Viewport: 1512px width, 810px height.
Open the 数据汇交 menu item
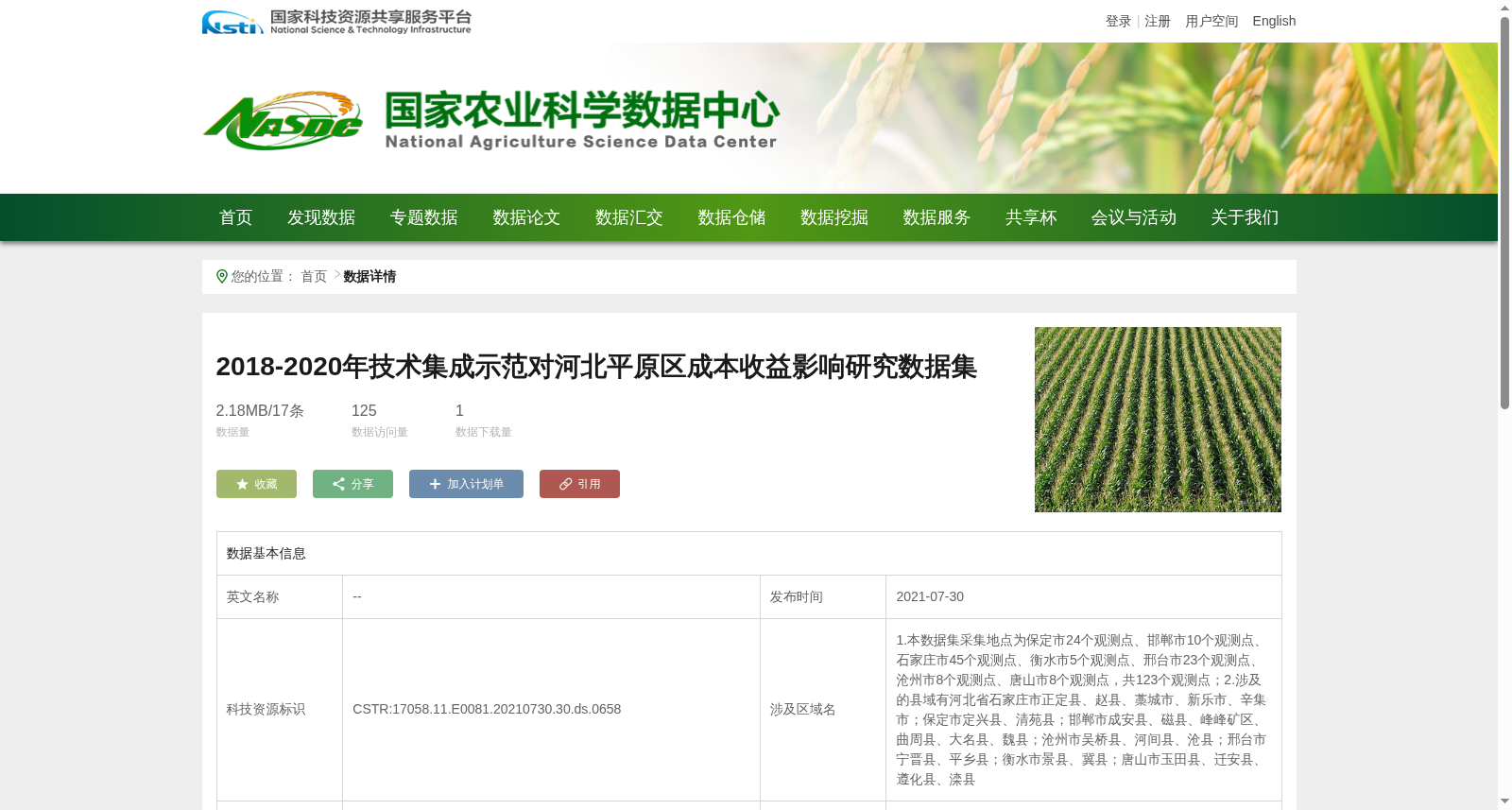click(629, 217)
